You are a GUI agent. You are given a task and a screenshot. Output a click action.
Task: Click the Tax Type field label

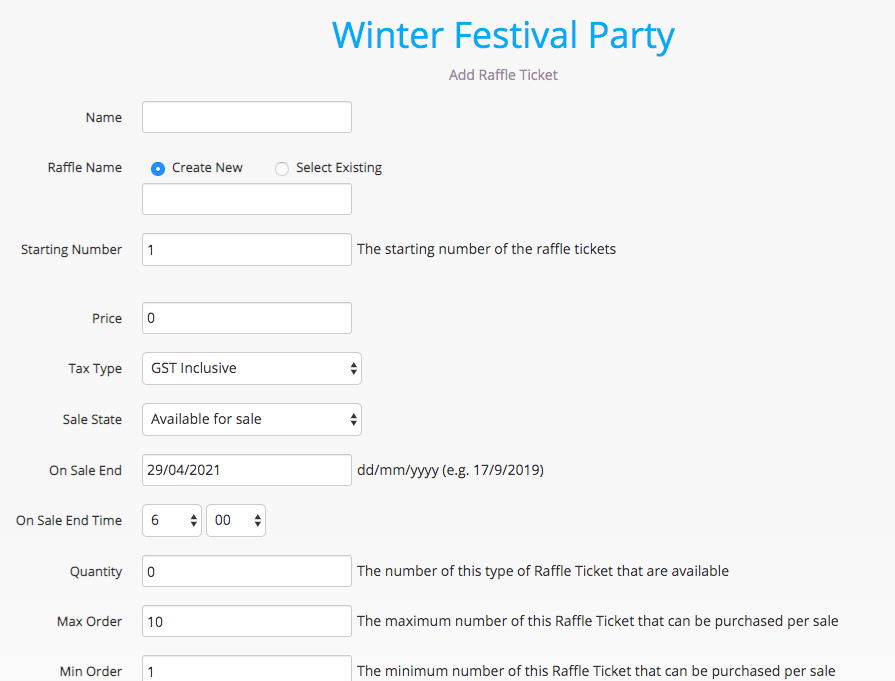[x=95, y=369]
